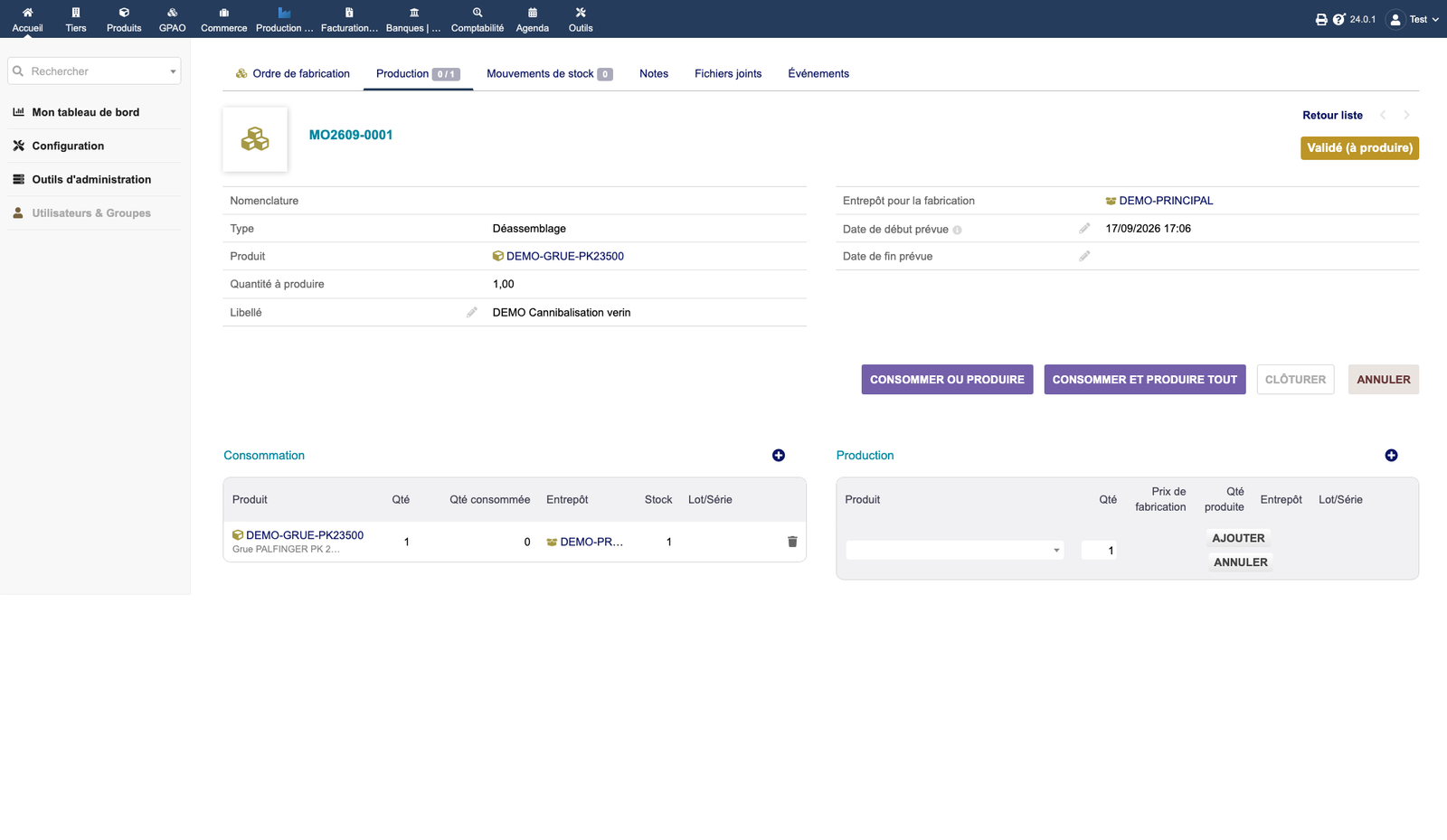Expand the Test user menu
The image size is (1447, 840).
pyautogui.click(x=1412, y=19)
